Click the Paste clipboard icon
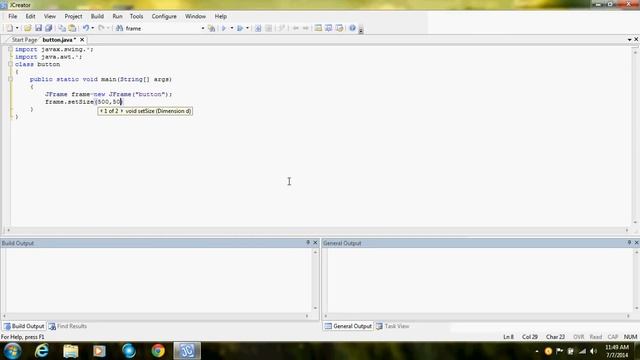This screenshot has width=640, height=360. [x=72, y=28]
